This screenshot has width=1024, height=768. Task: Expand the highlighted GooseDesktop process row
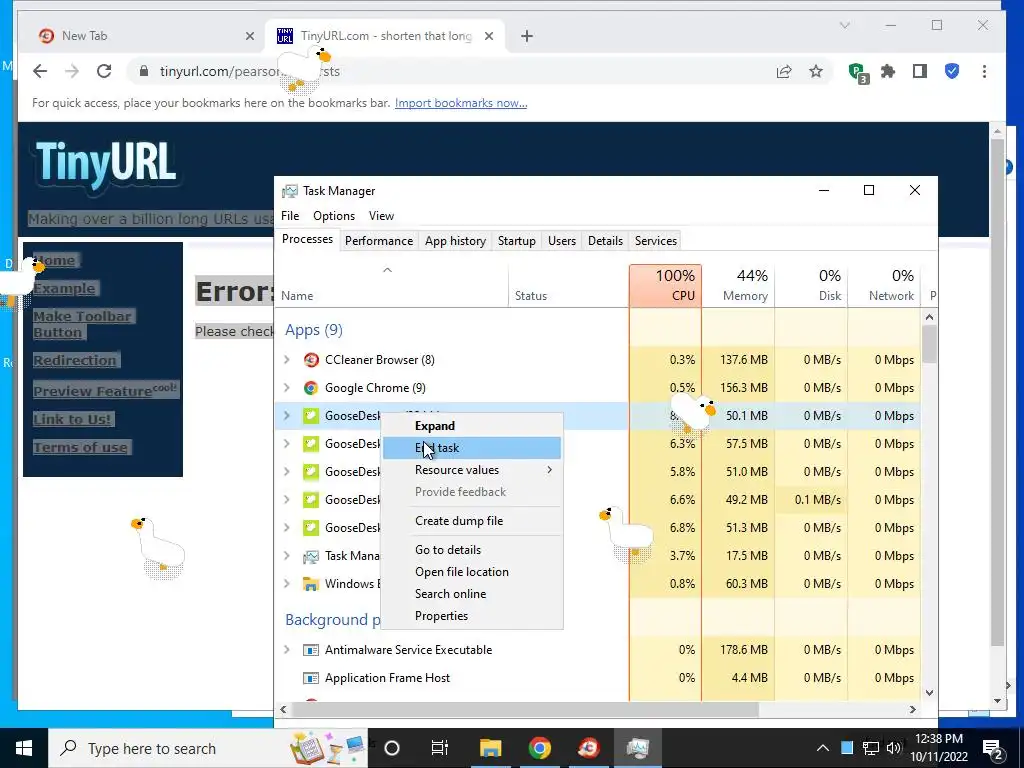(287, 415)
